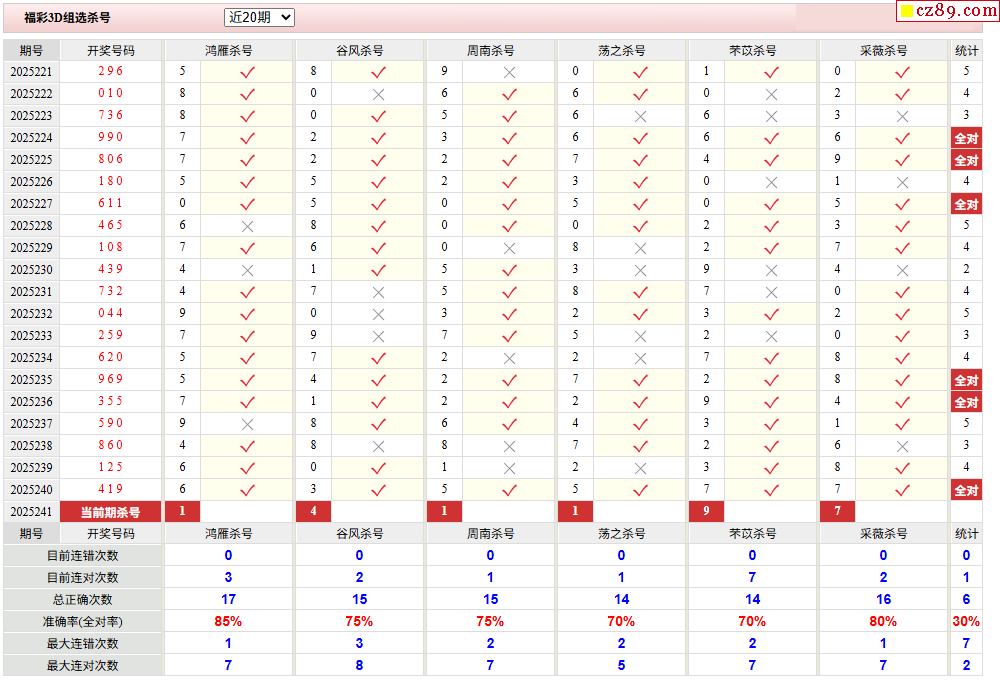
Task: Click the X mark for 周南杀号 in row 2025221
Action: [509, 72]
